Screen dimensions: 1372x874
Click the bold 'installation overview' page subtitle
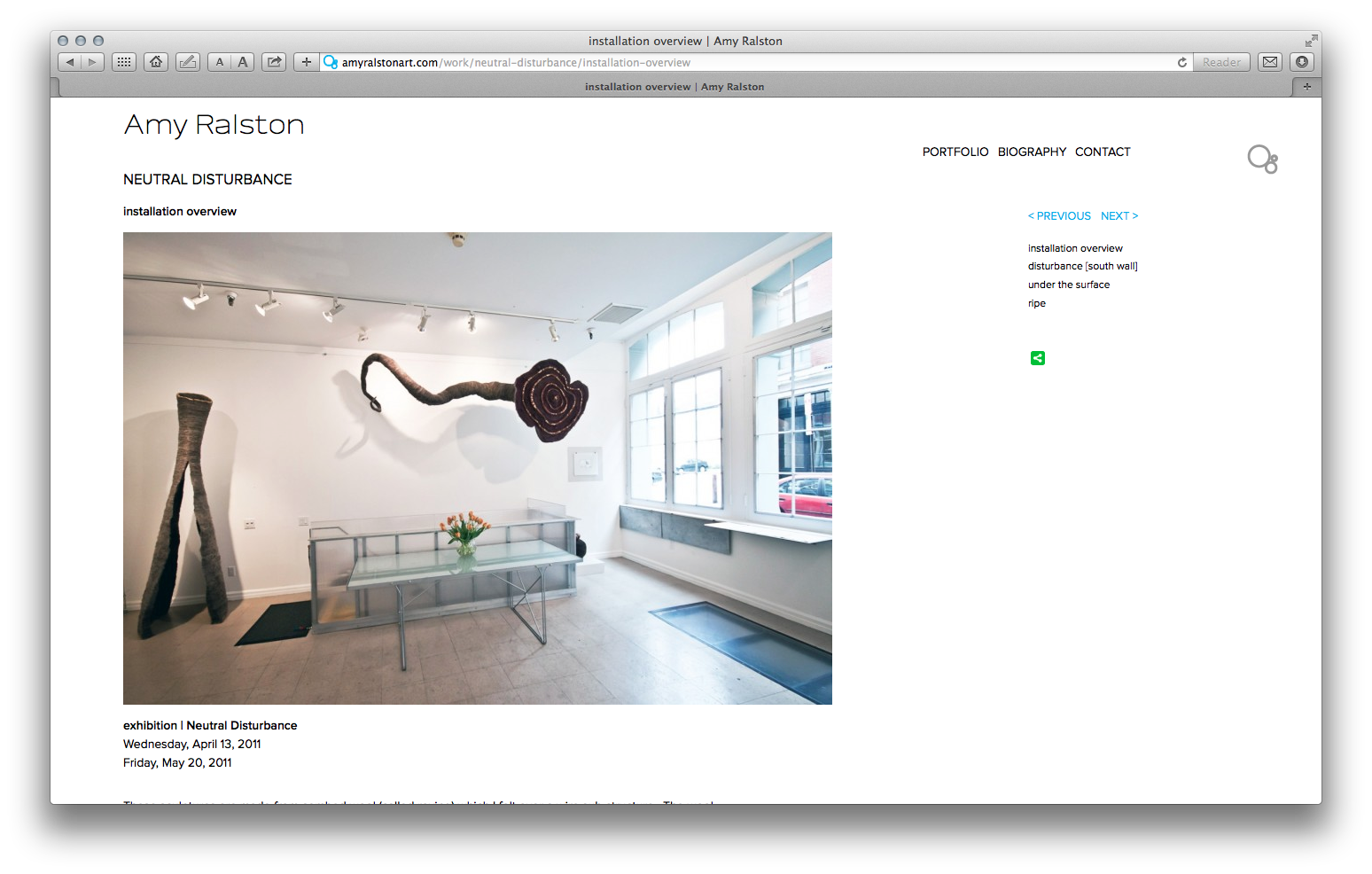click(180, 211)
